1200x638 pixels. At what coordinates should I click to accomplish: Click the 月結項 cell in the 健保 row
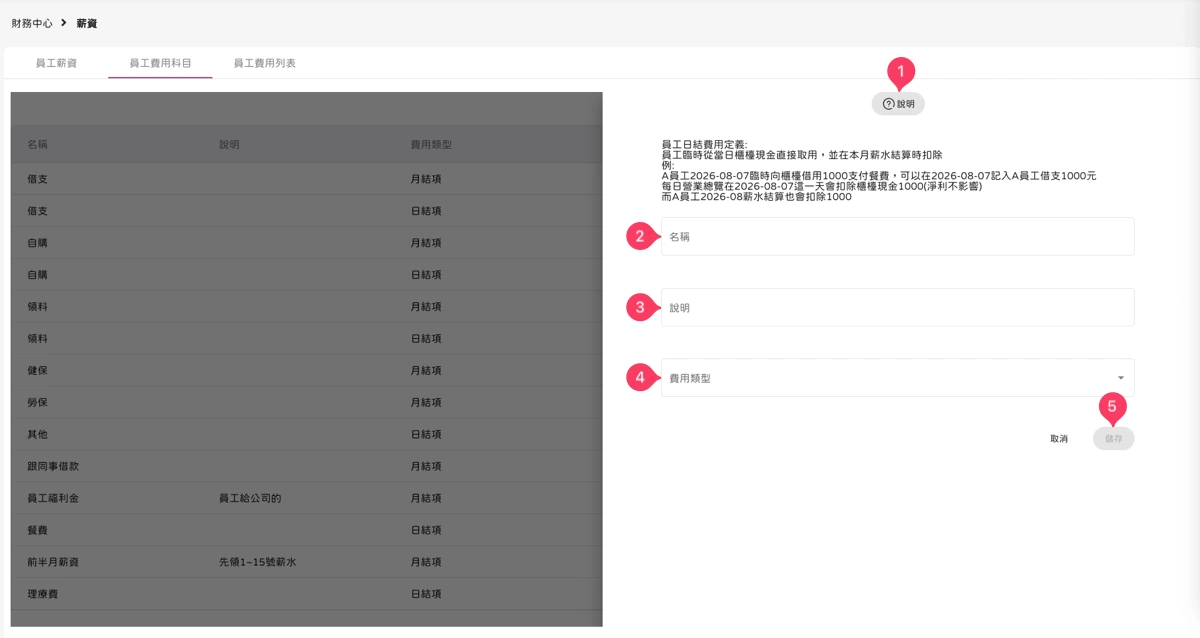pyautogui.click(x=426, y=371)
